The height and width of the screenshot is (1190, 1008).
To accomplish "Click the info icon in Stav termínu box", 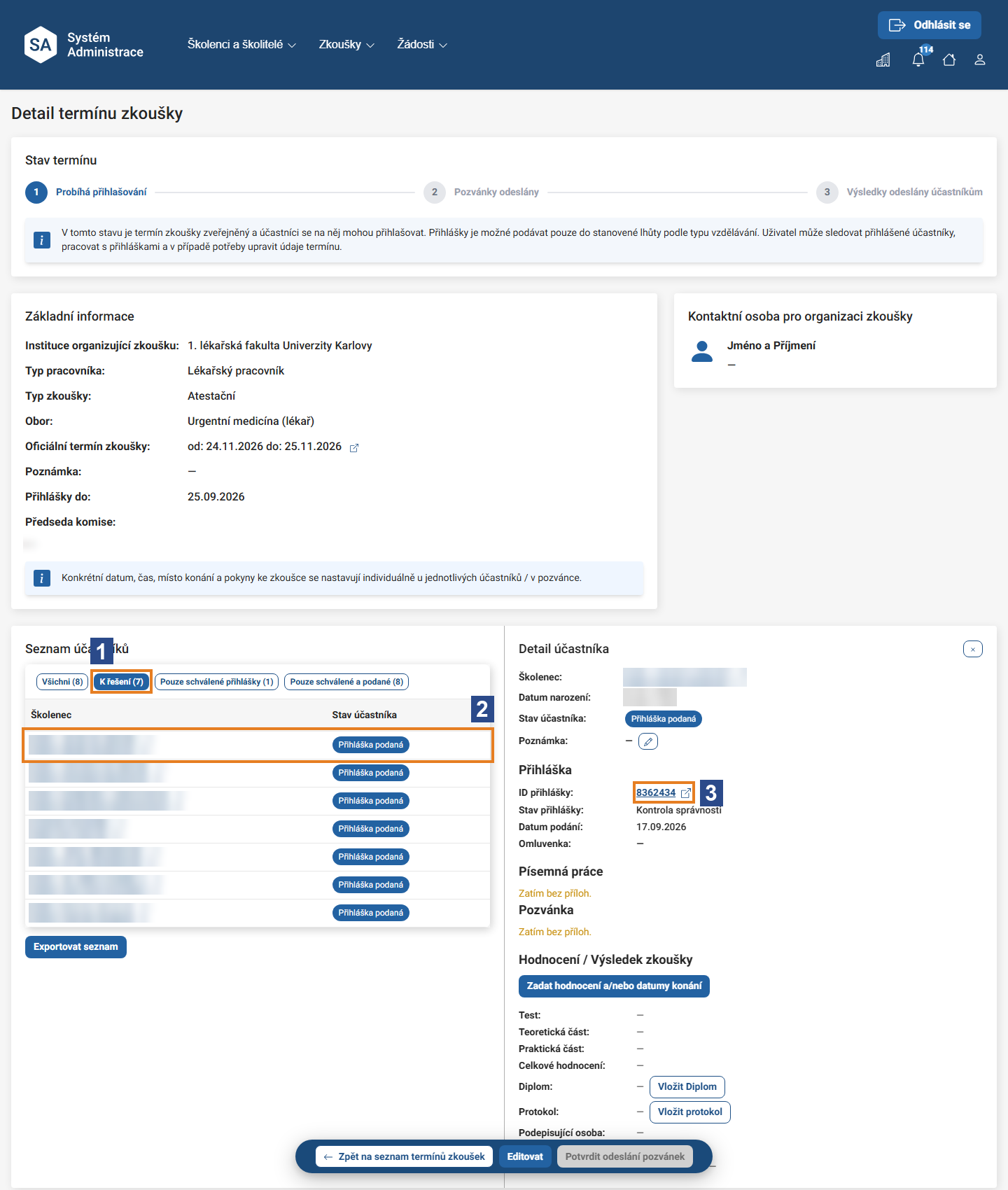I will coord(42,240).
